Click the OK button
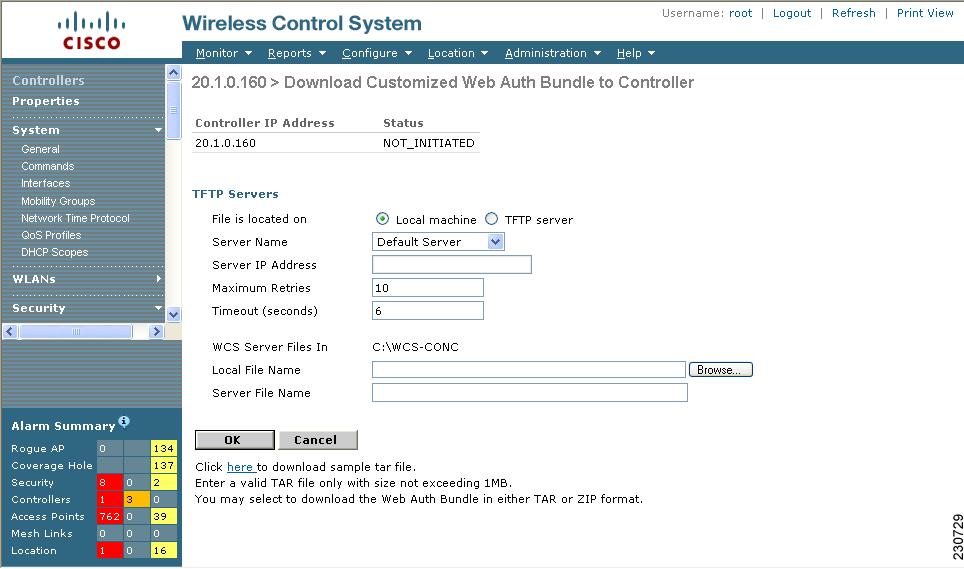This screenshot has height=569, width=964. click(234, 440)
